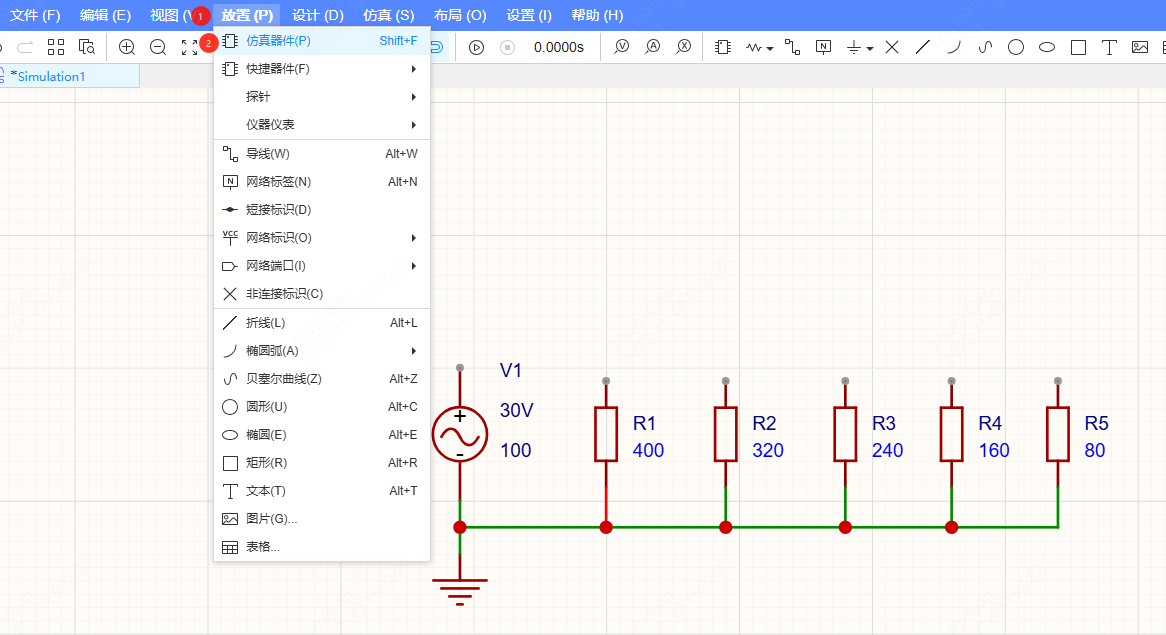Image resolution: width=1166 pixels, height=635 pixels.
Task: Open the ground symbol dropdown arrow
Action: click(868, 47)
